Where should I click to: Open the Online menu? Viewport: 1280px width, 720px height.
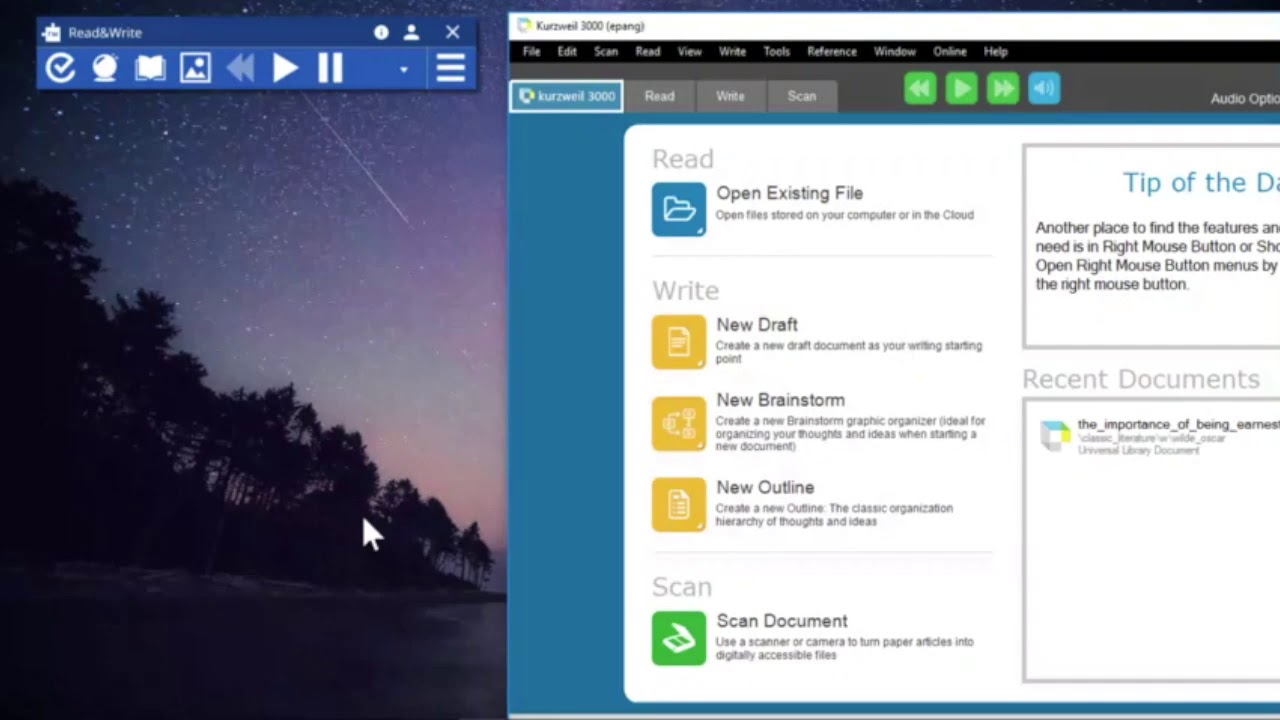click(950, 51)
